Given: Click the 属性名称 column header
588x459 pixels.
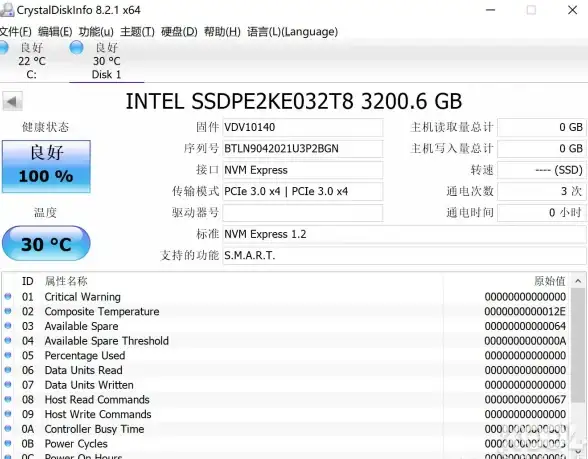Looking at the screenshot, I should pyautogui.click(x=66, y=281).
